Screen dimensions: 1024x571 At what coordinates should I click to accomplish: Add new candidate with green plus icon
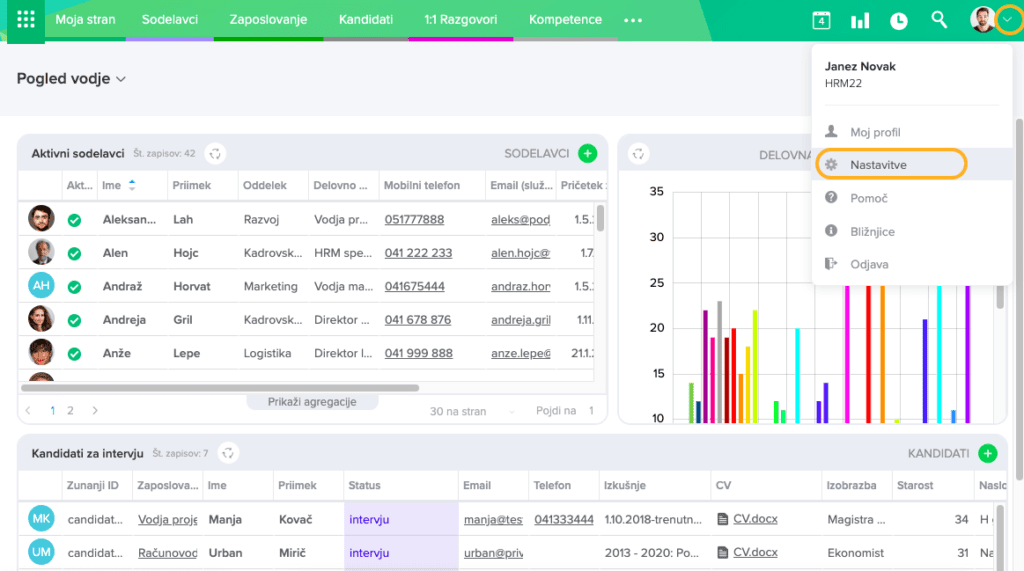click(x=988, y=453)
